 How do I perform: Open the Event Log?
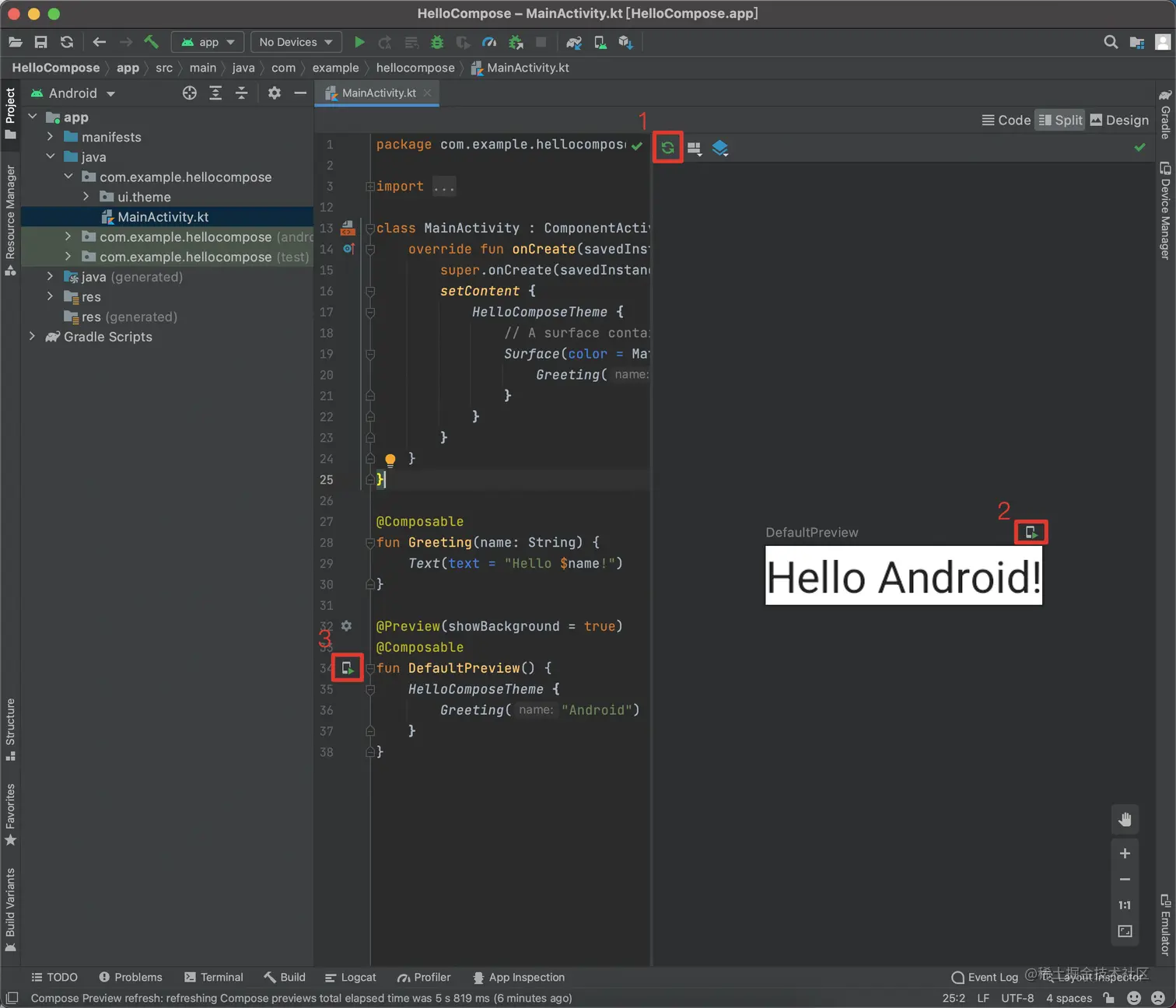click(x=985, y=978)
